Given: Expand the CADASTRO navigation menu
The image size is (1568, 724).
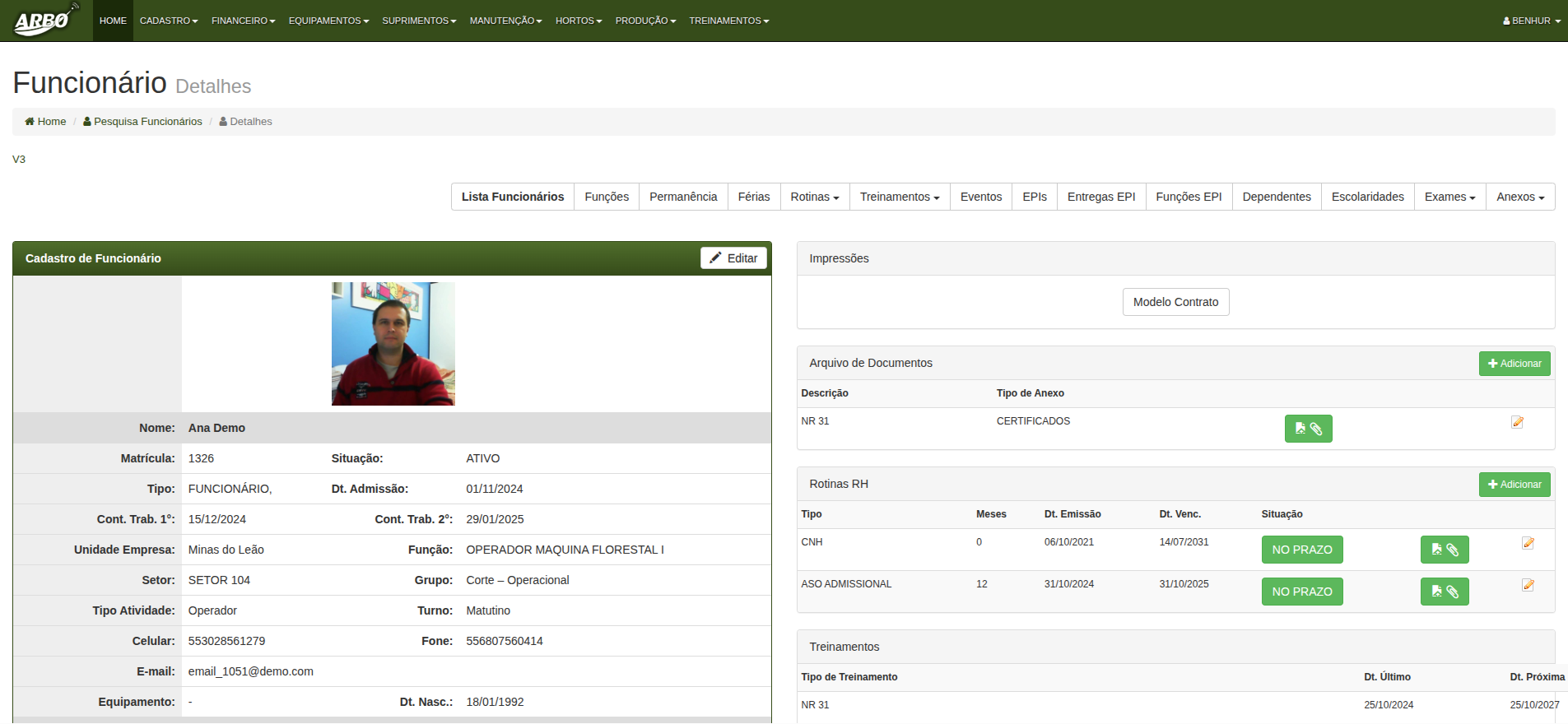Looking at the screenshot, I should click(x=169, y=21).
